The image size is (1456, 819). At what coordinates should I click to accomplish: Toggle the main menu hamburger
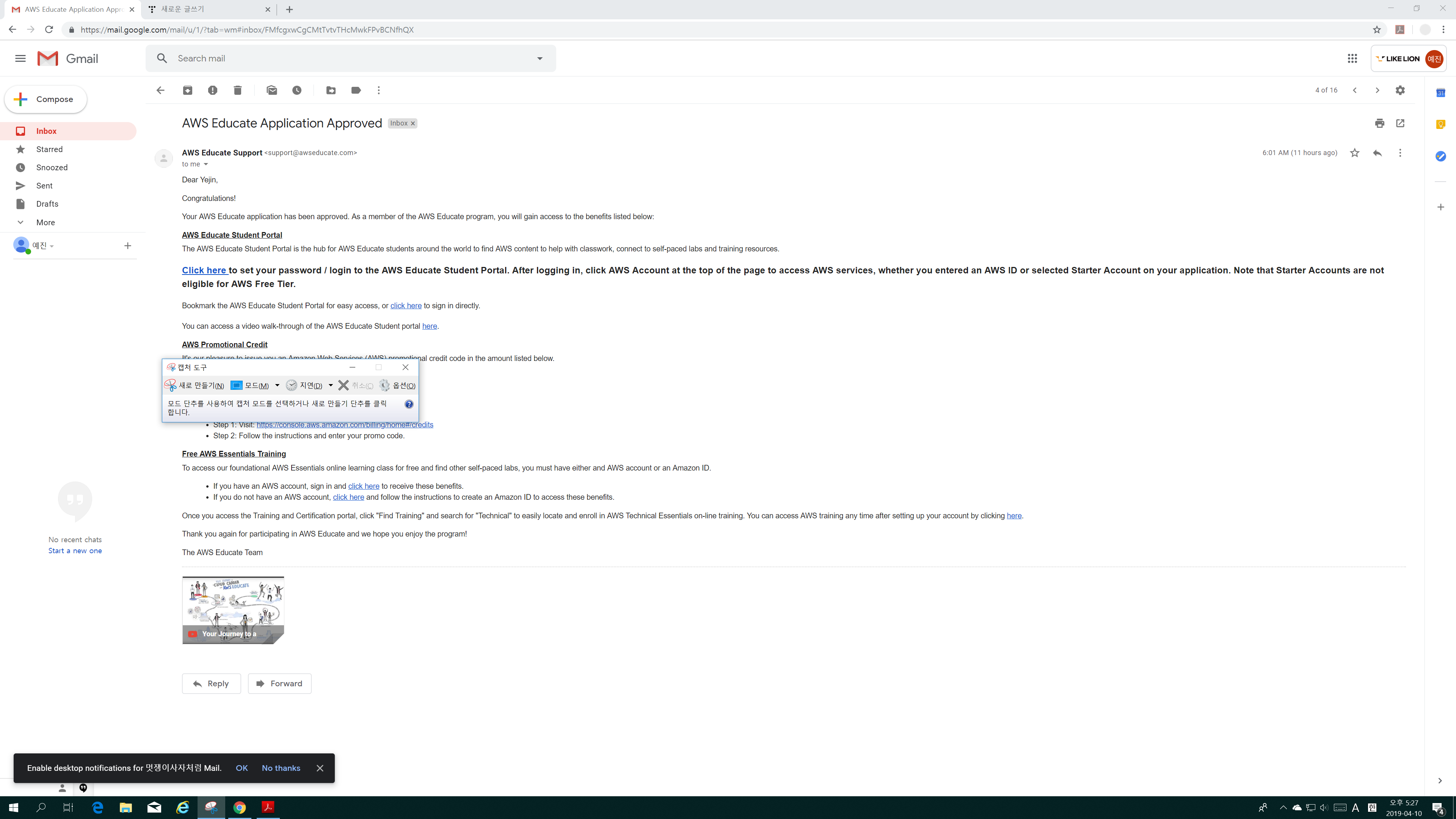(20, 58)
